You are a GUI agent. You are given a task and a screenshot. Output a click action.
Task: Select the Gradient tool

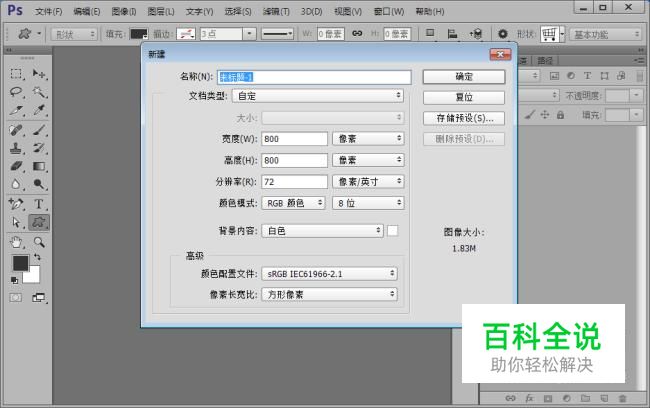point(39,166)
